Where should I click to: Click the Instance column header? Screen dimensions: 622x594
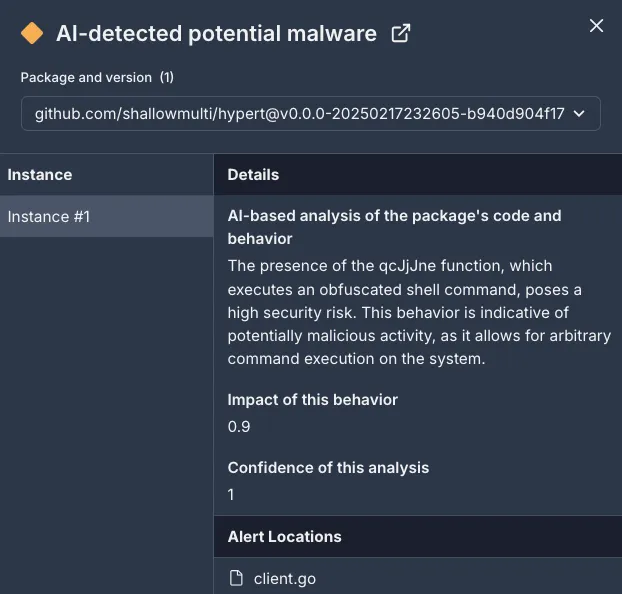click(x=40, y=175)
